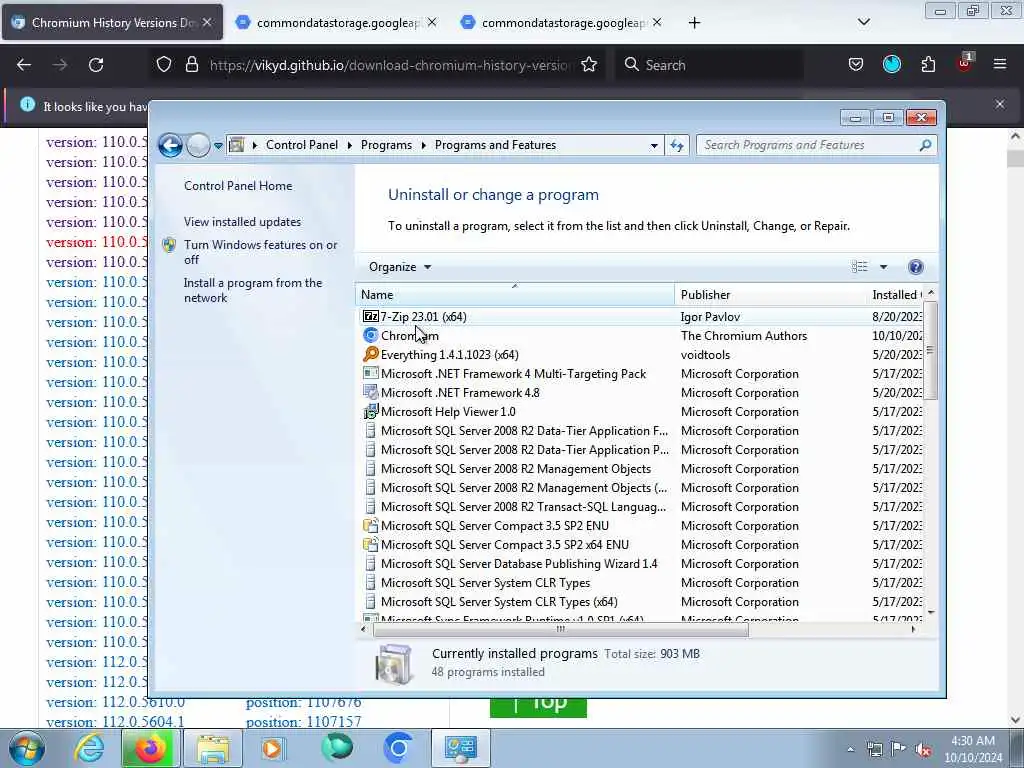The image size is (1024, 768).
Task: Expand view options dropdown arrow
Action: (x=883, y=266)
